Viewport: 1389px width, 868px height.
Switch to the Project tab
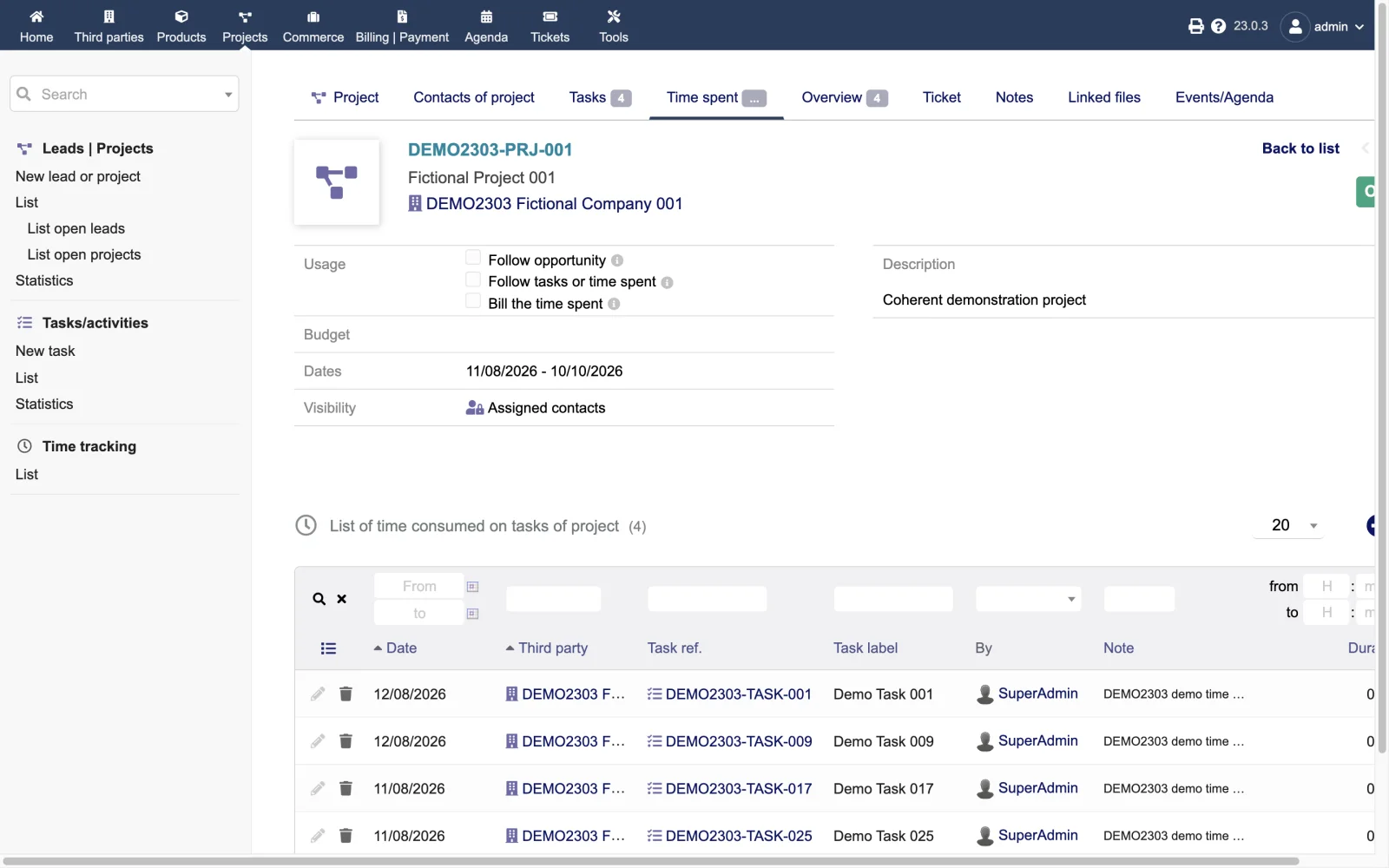tap(345, 97)
